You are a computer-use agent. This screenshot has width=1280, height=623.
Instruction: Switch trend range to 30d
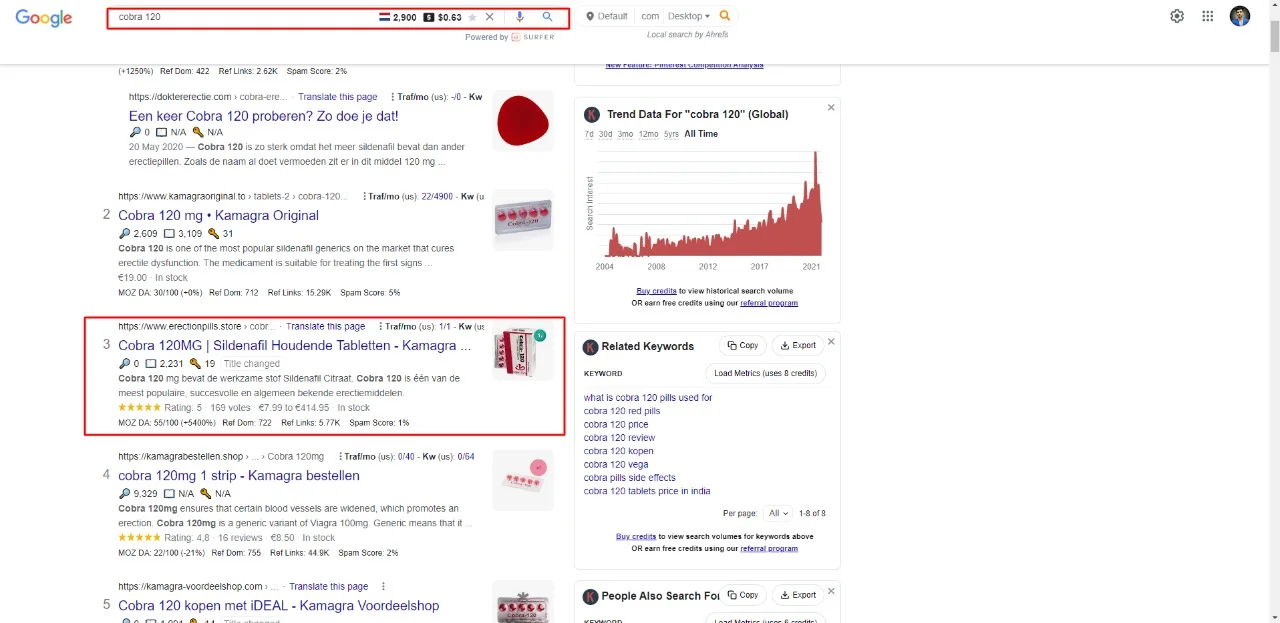(605, 134)
